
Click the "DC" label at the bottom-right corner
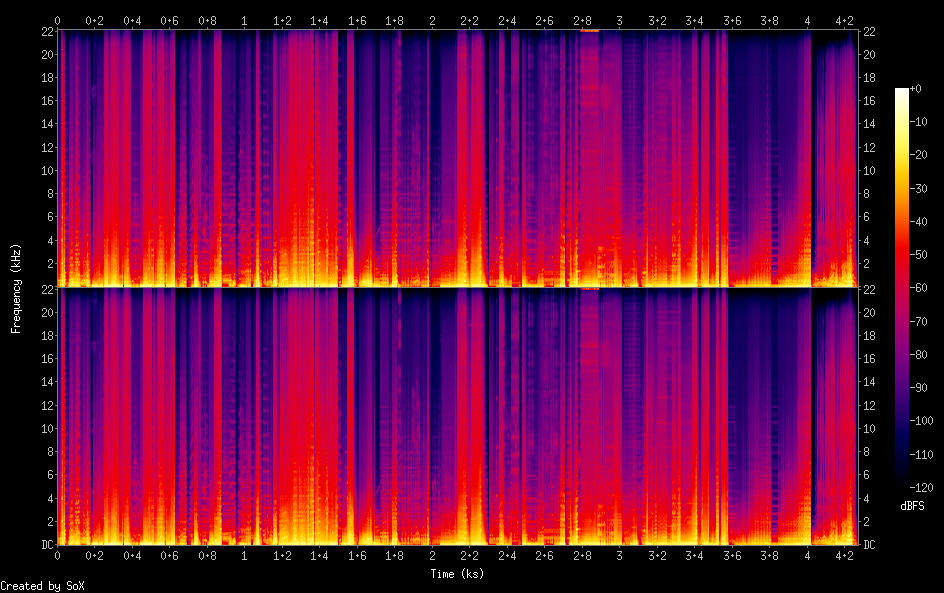pos(870,545)
